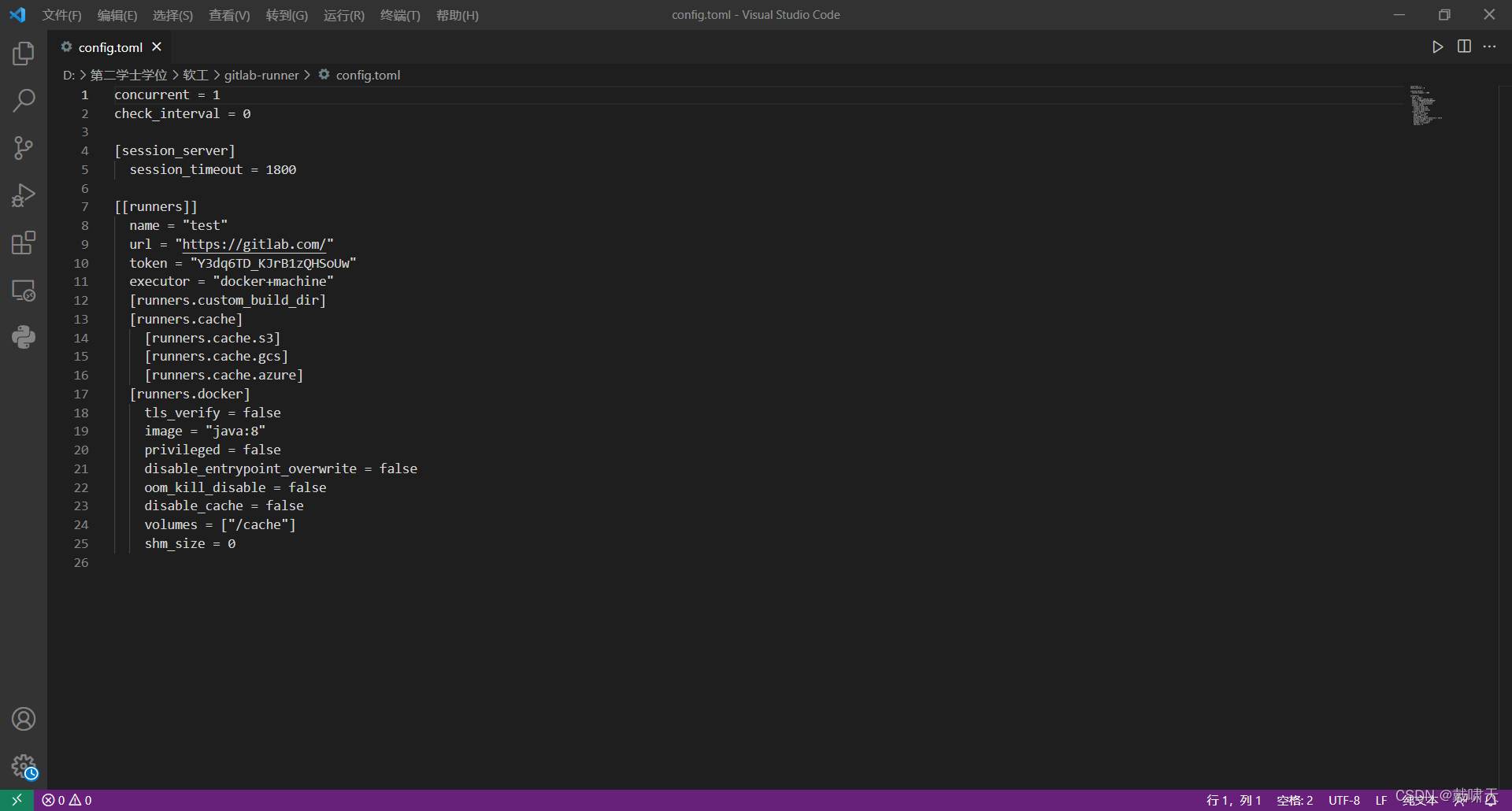Click the shm_size = 0 line
The height and width of the screenshot is (811, 1512).
click(x=190, y=543)
